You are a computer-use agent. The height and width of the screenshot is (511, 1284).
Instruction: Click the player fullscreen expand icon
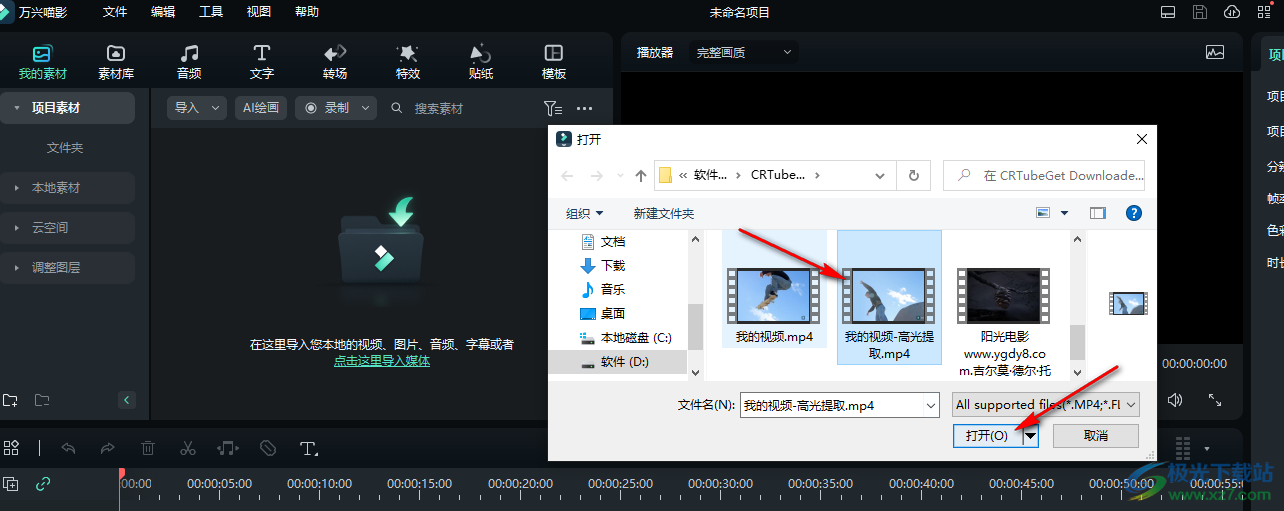point(1215,400)
